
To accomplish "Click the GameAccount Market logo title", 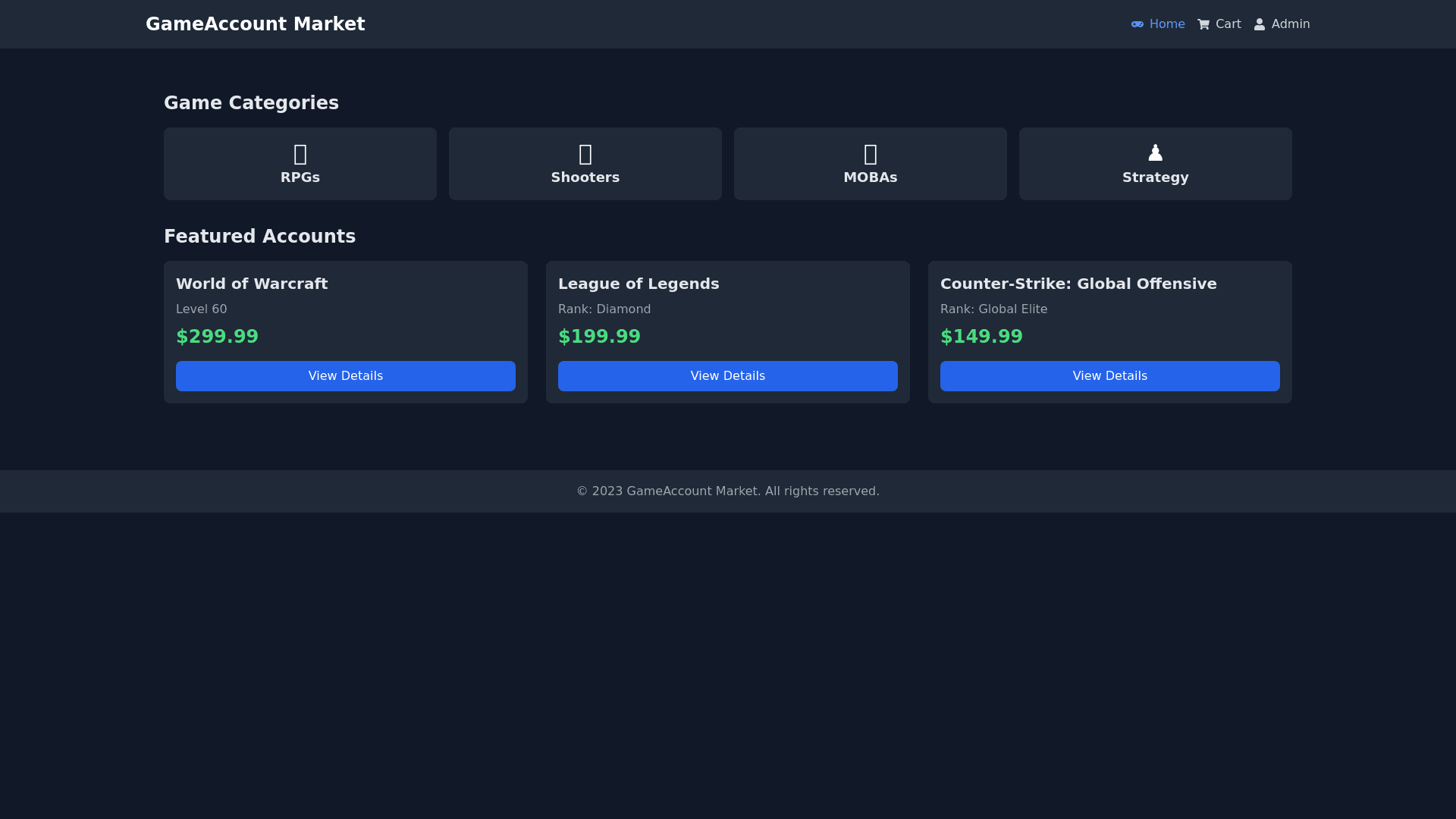I will point(255,24).
